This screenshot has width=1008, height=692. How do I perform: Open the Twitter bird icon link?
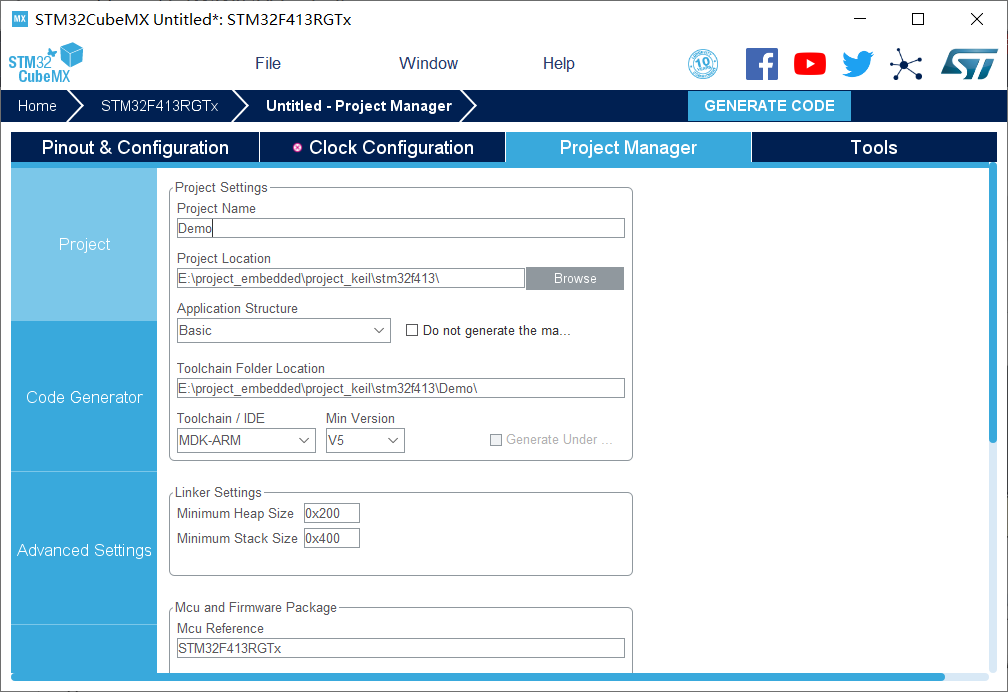(x=858, y=64)
